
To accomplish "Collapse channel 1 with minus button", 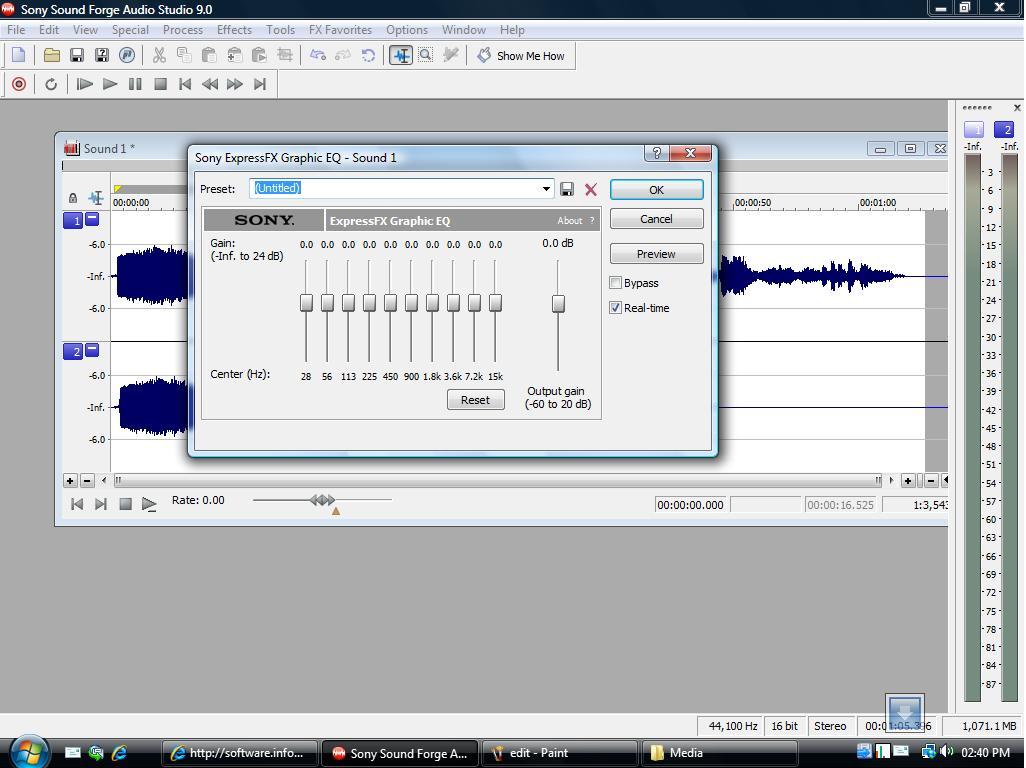I will (92, 219).
